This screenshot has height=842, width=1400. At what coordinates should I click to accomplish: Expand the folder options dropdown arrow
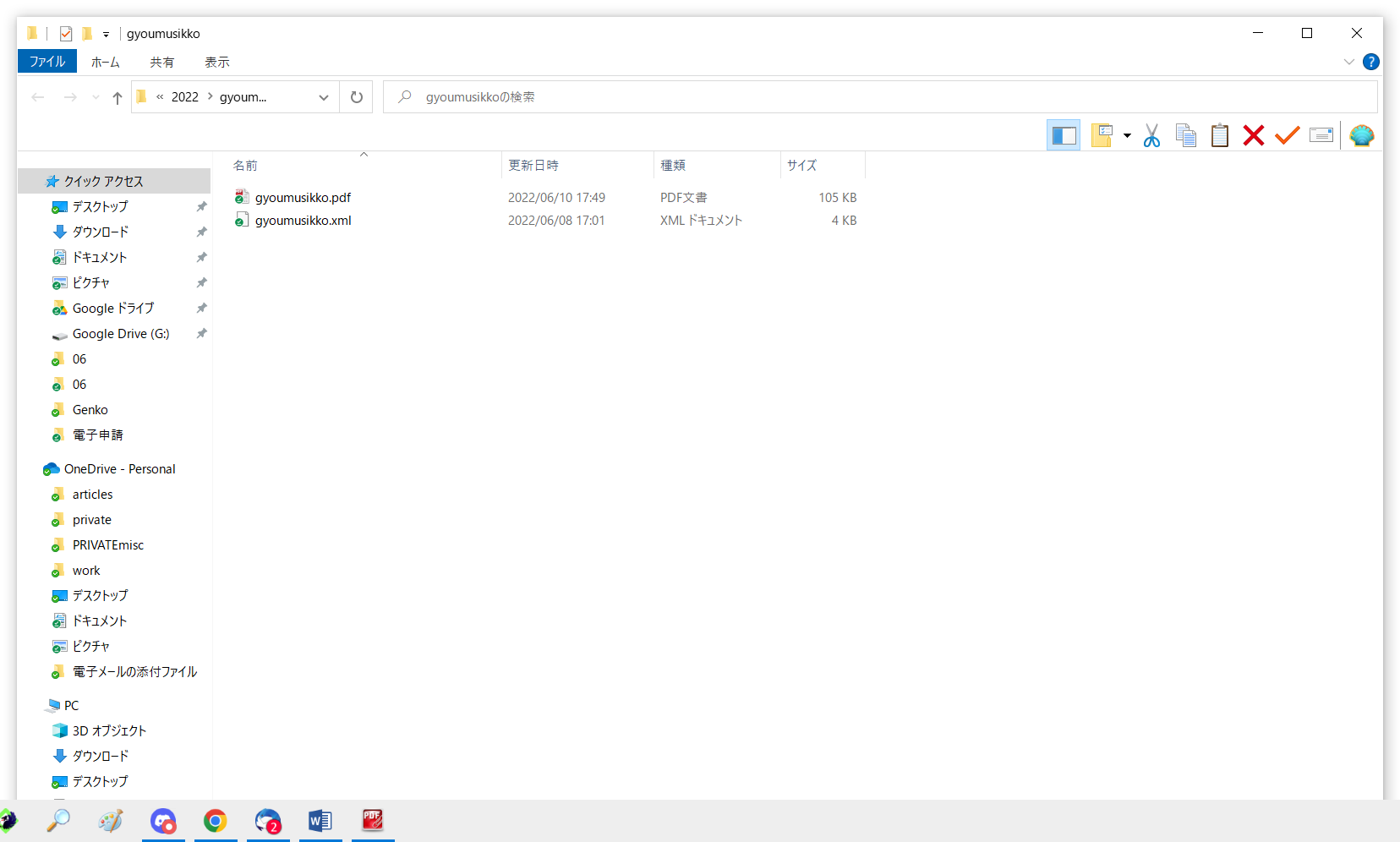tap(1127, 135)
